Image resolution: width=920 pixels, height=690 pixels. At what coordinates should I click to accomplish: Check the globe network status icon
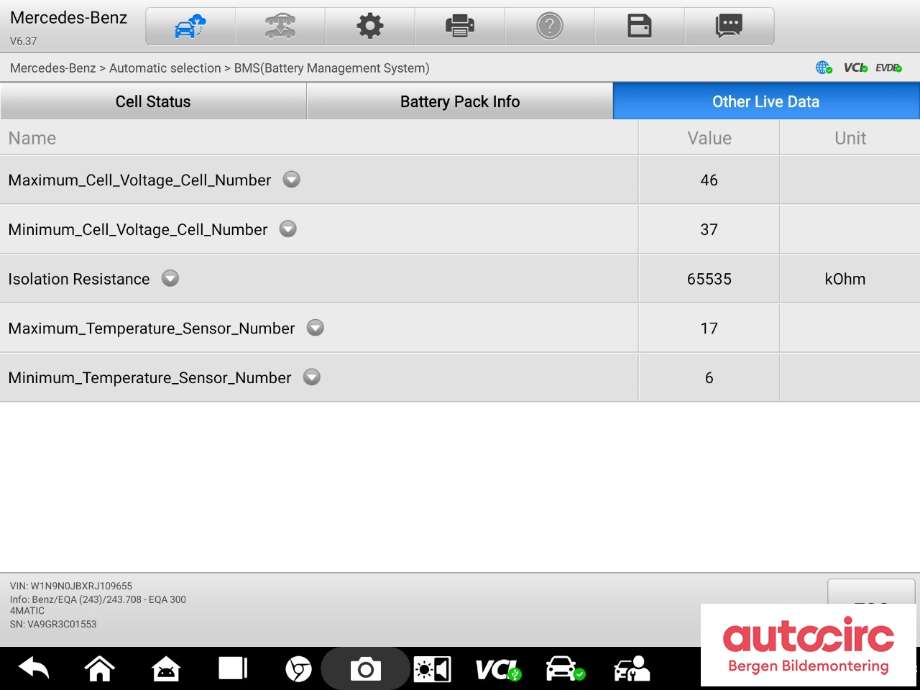[824, 68]
